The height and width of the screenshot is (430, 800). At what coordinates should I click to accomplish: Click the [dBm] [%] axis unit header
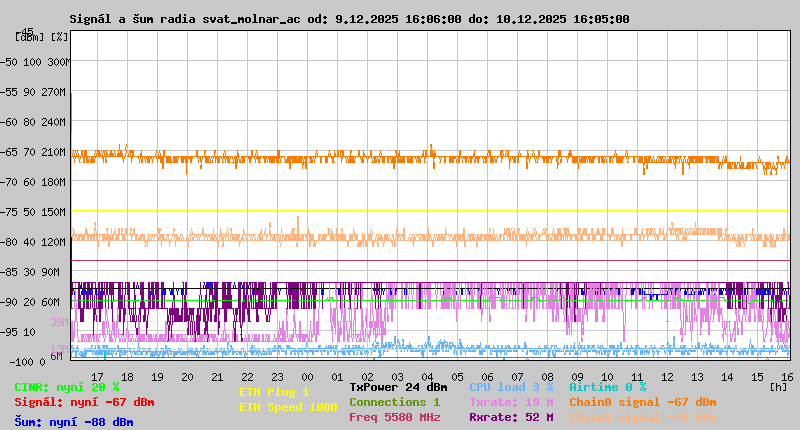click(42, 37)
